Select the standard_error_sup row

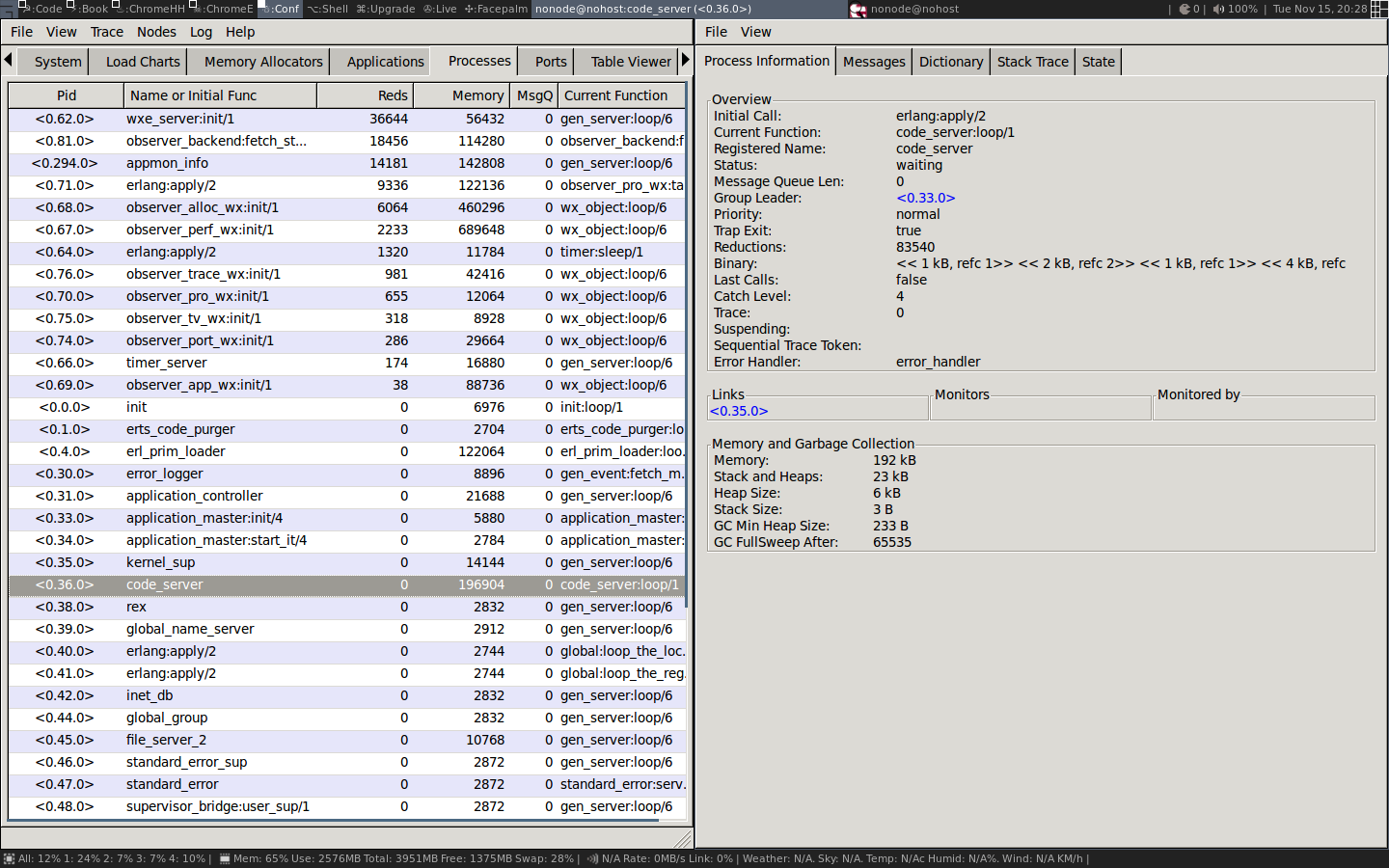(347, 762)
